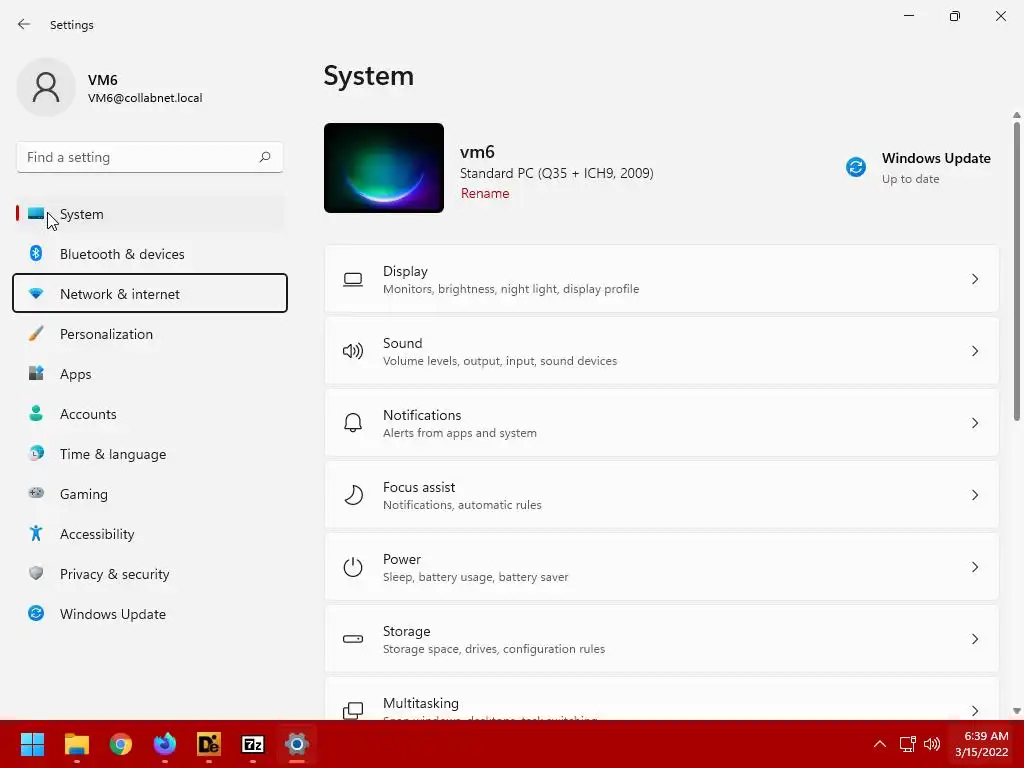Screen dimensions: 1024x768
Task: Expand the Multitasking chevron
Action: pos(974,711)
